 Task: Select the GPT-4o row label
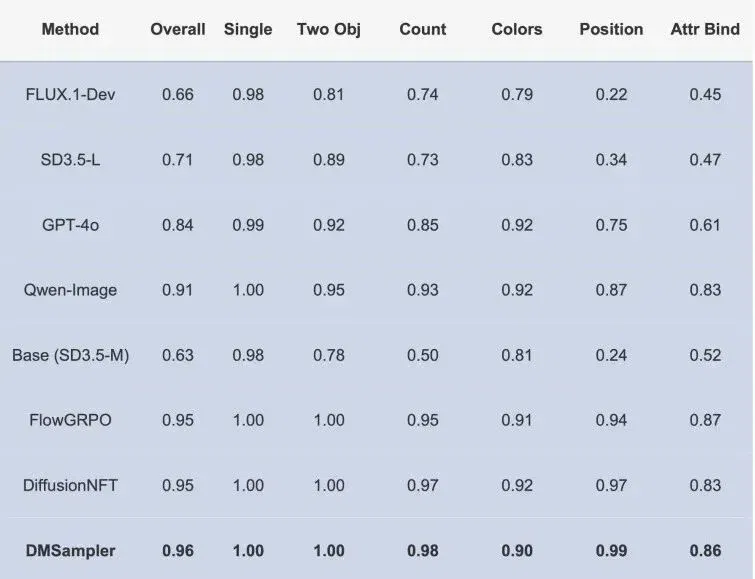70,225
